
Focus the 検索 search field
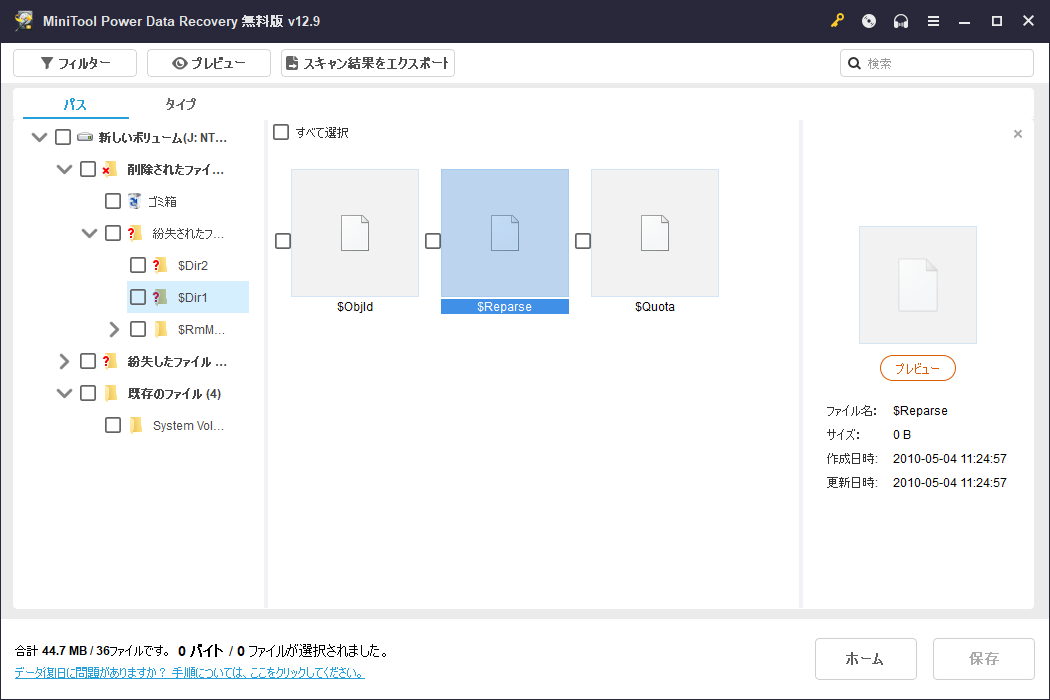click(x=937, y=63)
